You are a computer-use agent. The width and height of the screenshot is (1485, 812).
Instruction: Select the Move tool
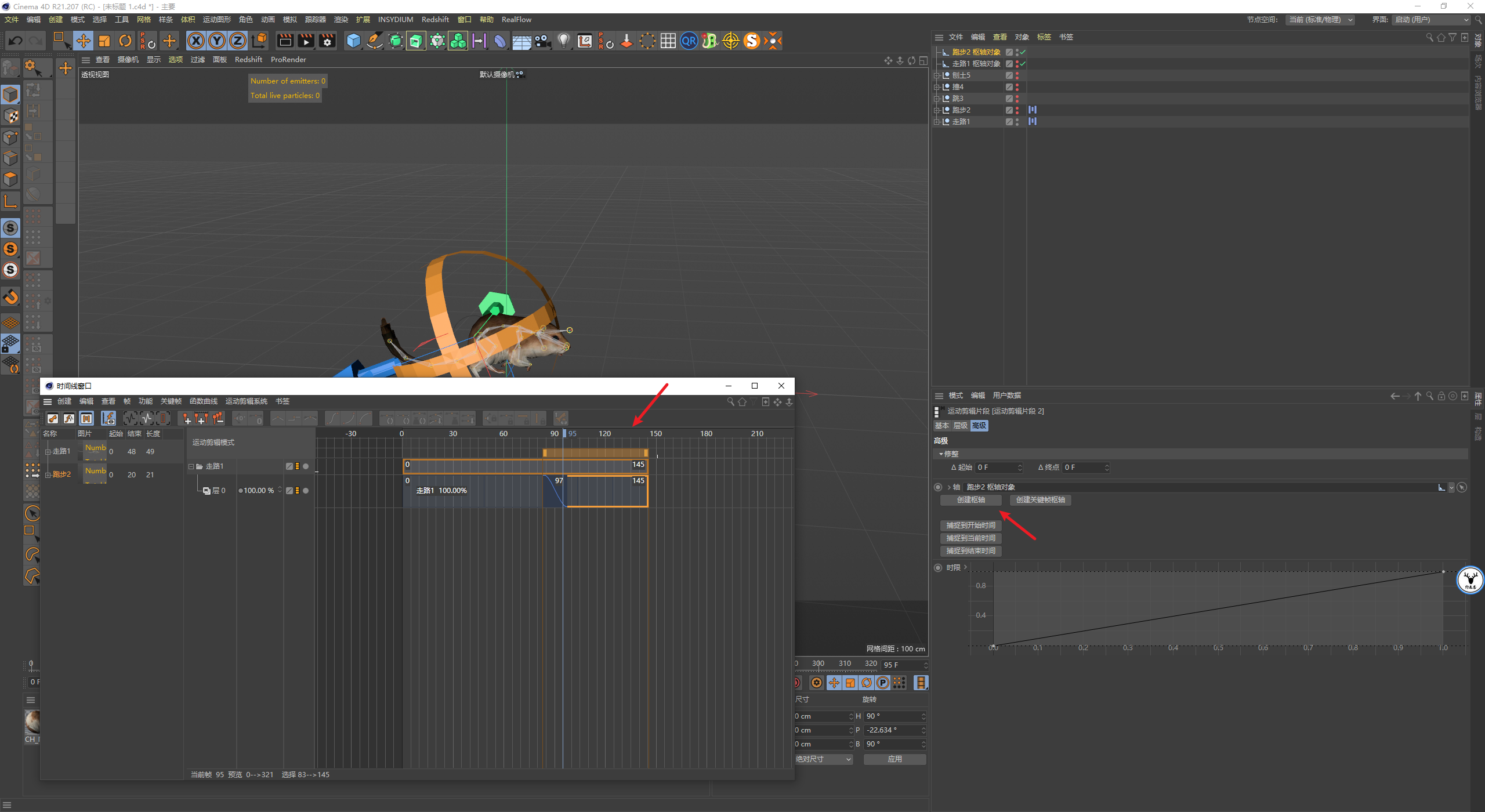[x=84, y=41]
